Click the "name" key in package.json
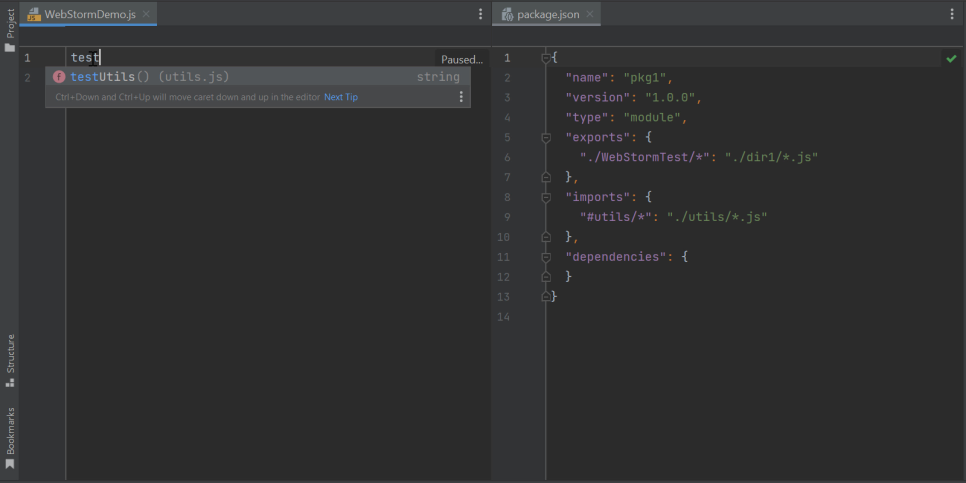 587,78
